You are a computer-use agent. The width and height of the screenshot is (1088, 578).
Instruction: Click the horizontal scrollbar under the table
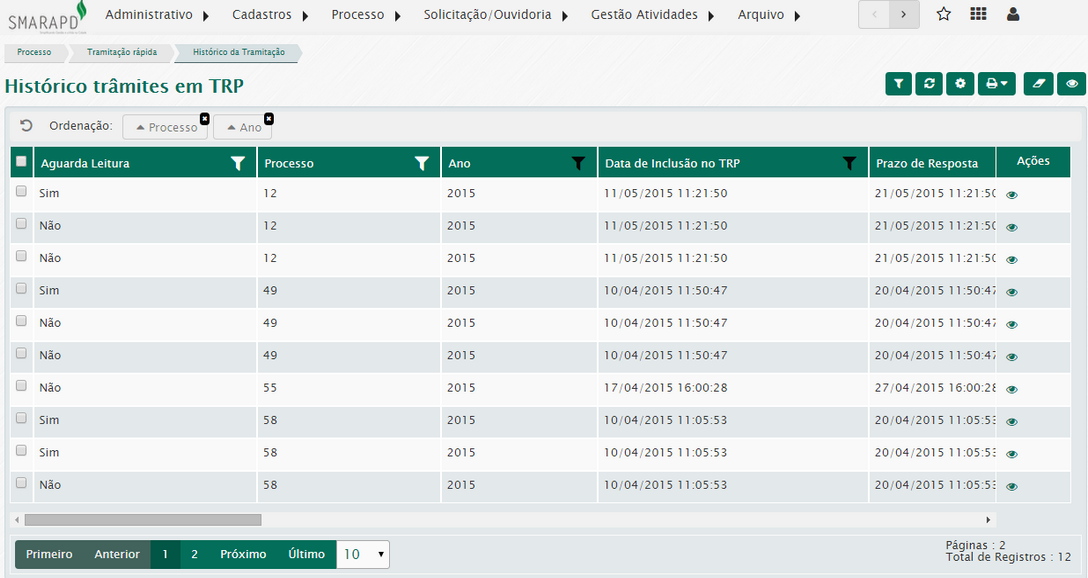tap(142, 520)
